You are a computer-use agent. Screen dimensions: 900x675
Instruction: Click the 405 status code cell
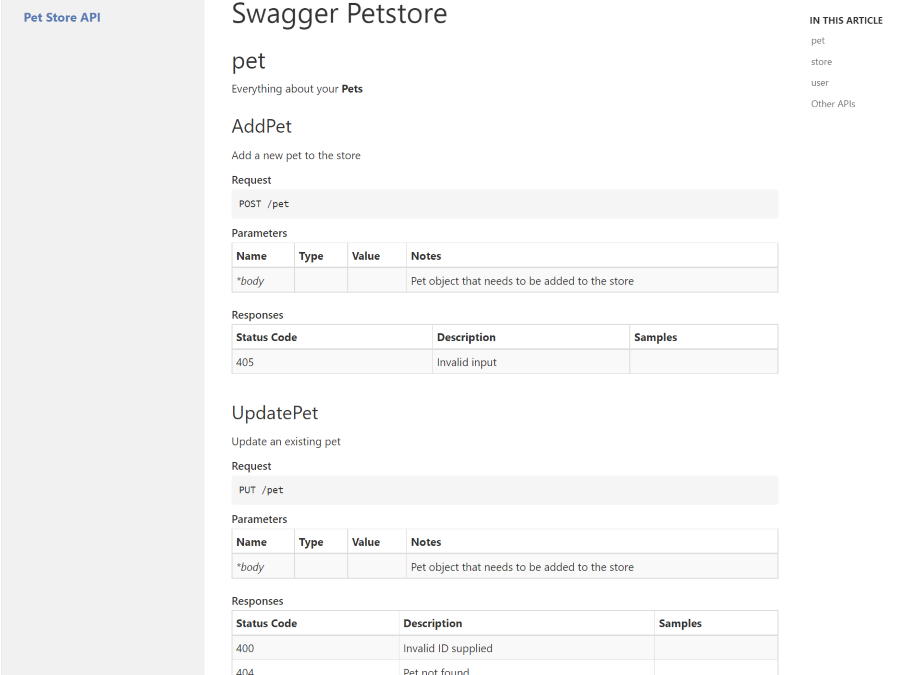[x=245, y=362]
